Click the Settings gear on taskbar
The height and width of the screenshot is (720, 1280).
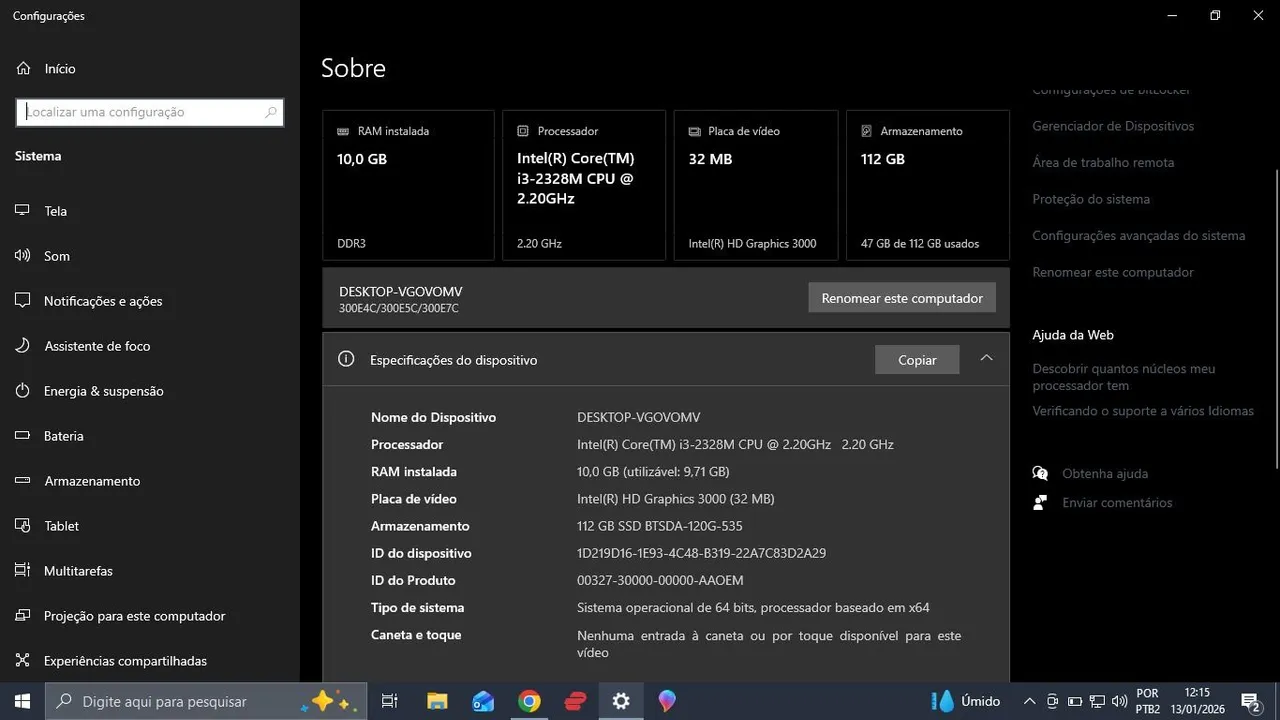[621, 701]
